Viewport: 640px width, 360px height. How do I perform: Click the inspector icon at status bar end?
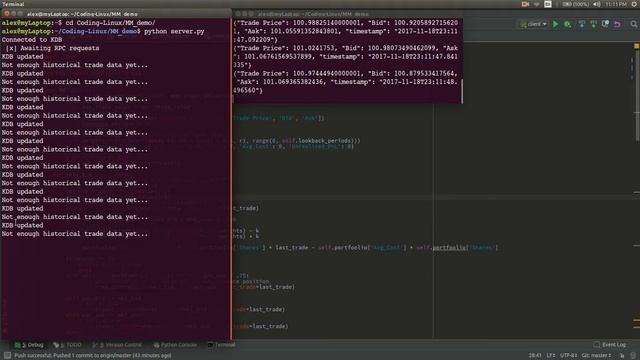tap(633, 356)
